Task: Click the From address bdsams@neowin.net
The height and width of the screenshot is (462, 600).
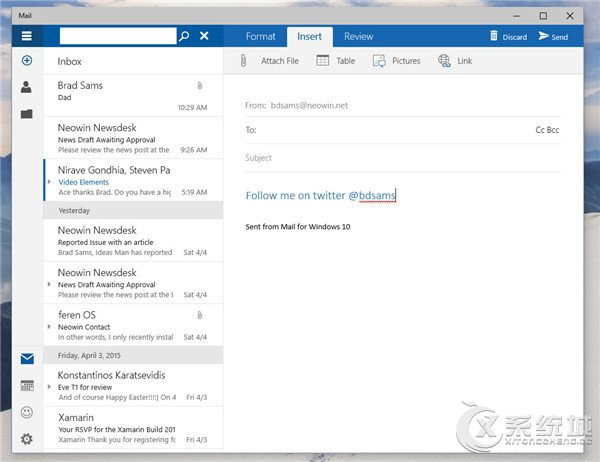Action: click(309, 106)
